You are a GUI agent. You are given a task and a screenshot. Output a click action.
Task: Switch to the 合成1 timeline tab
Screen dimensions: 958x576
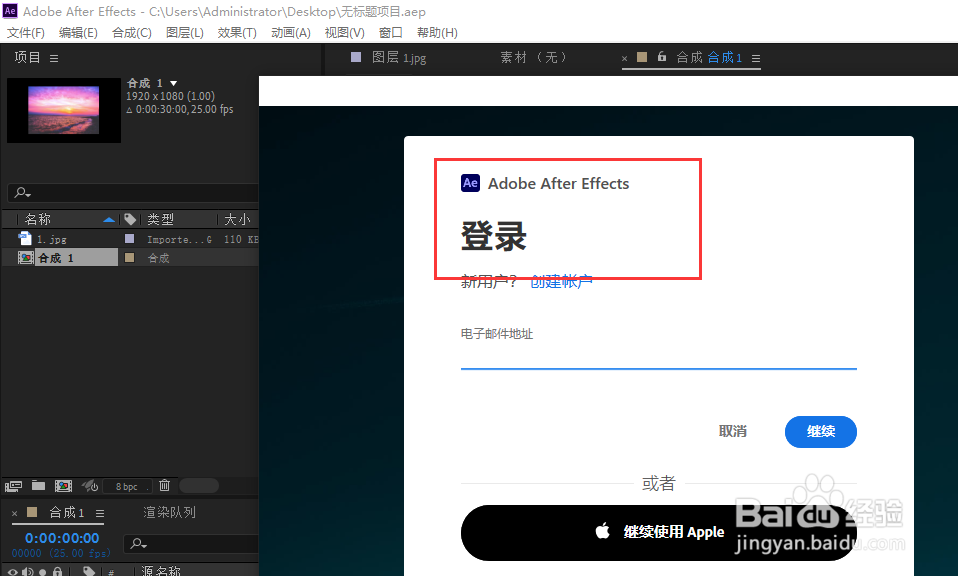point(67,512)
